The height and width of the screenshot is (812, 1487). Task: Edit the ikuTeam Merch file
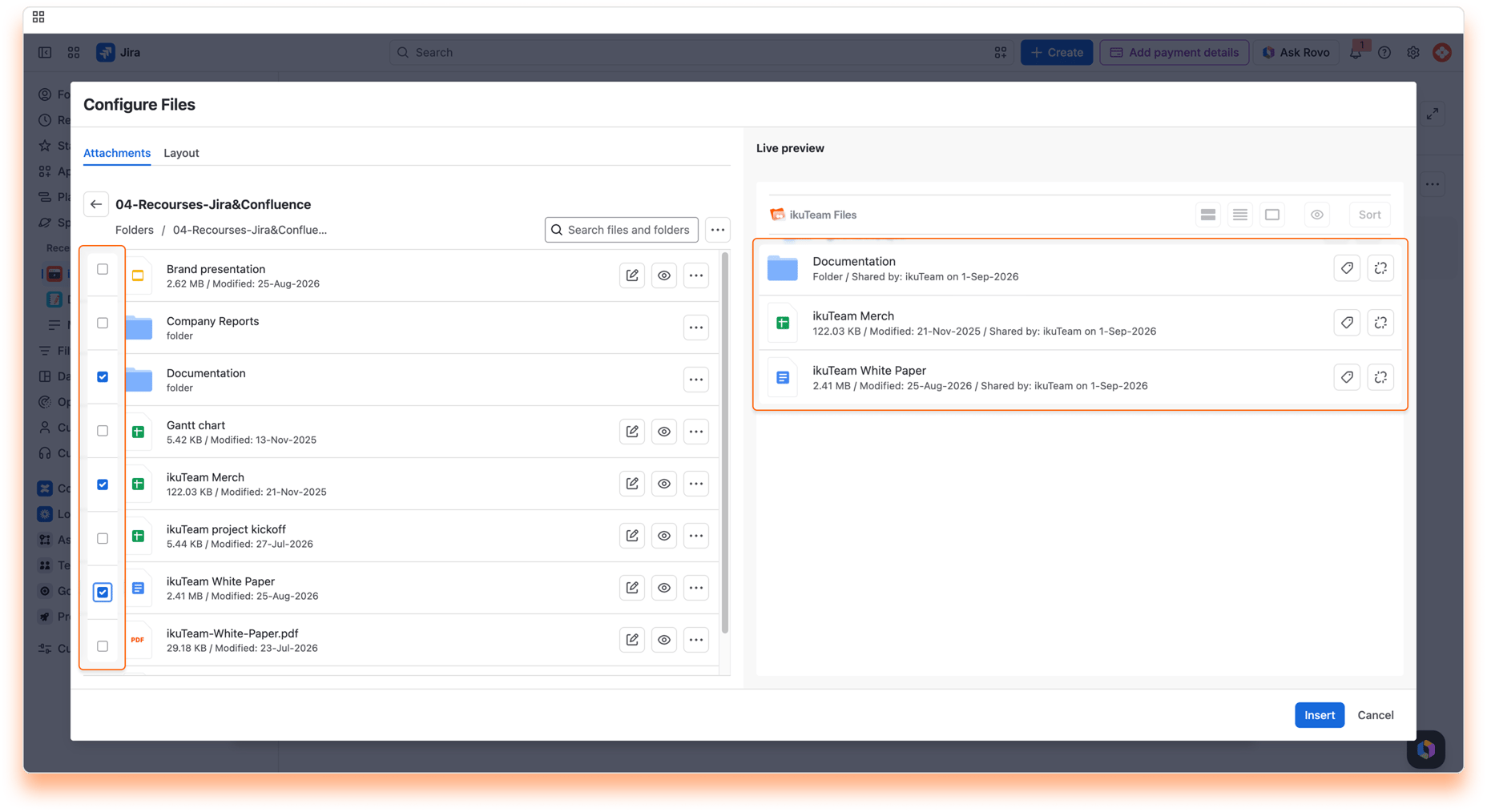[x=632, y=484]
